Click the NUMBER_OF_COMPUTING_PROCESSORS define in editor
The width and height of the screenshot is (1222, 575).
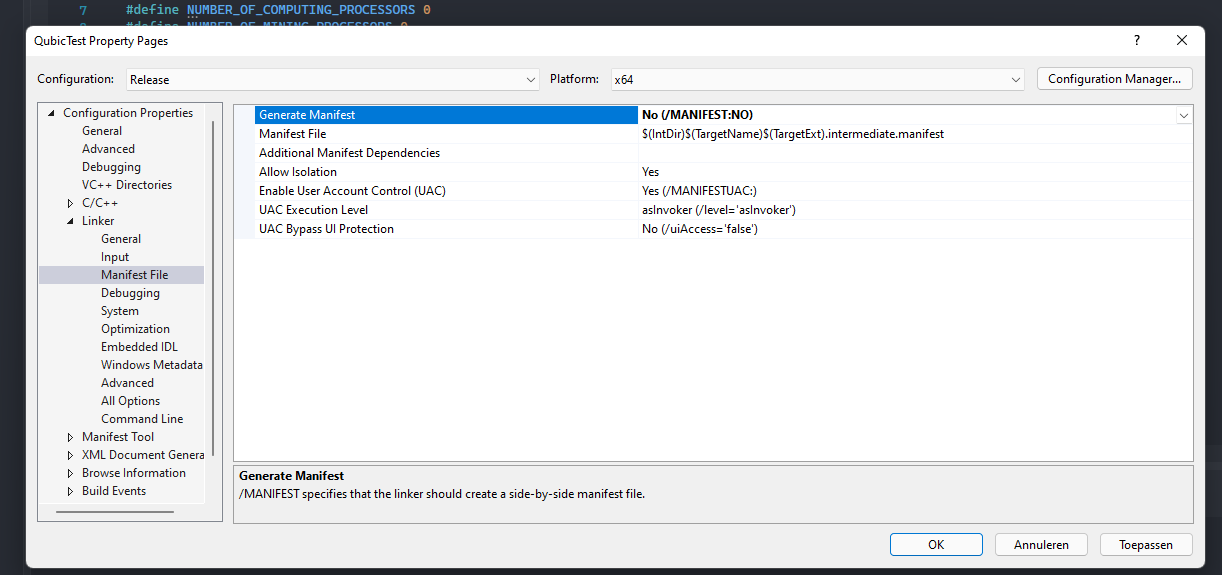pos(300,9)
